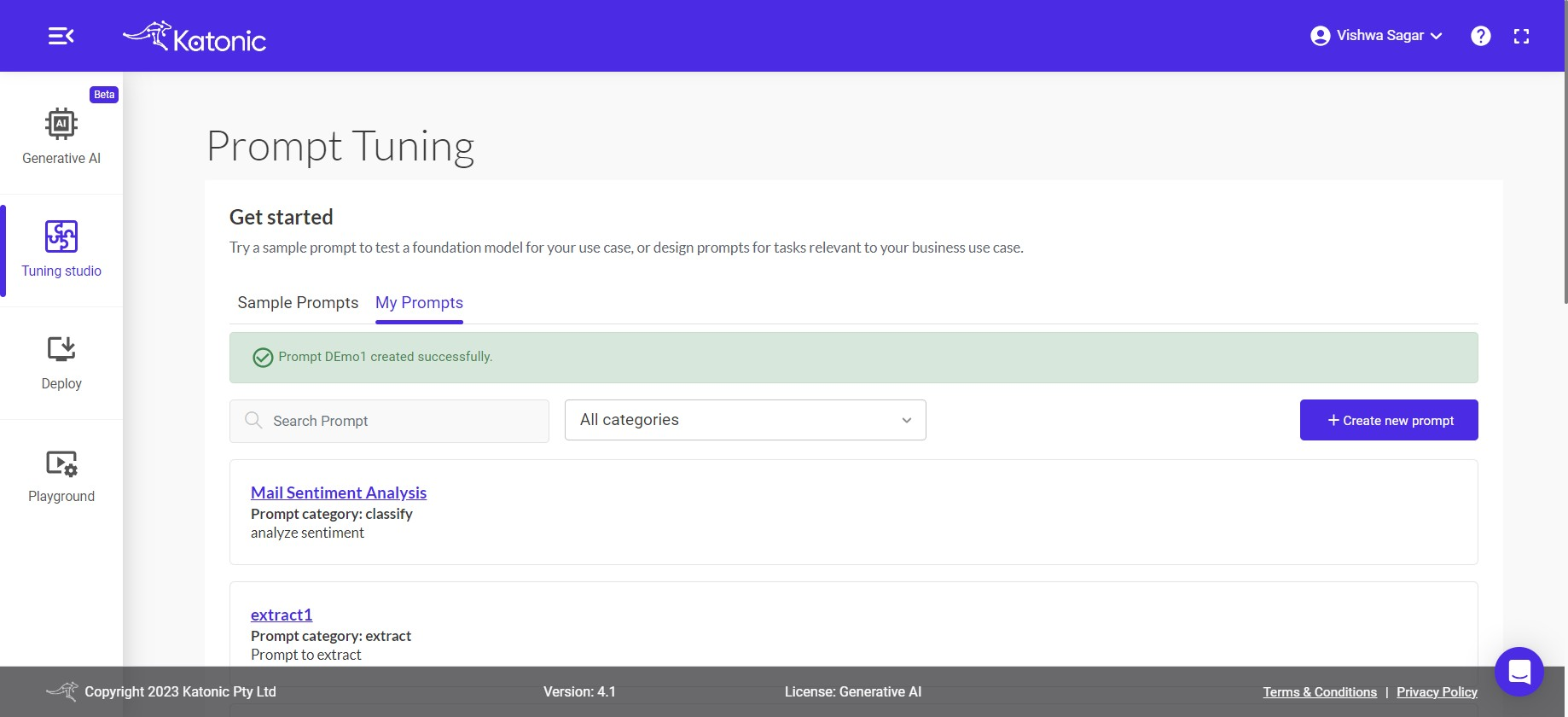Image resolution: width=1568 pixels, height=717 pixels.
Task: Open the Tuning studio section
Action: pos(61,249)
